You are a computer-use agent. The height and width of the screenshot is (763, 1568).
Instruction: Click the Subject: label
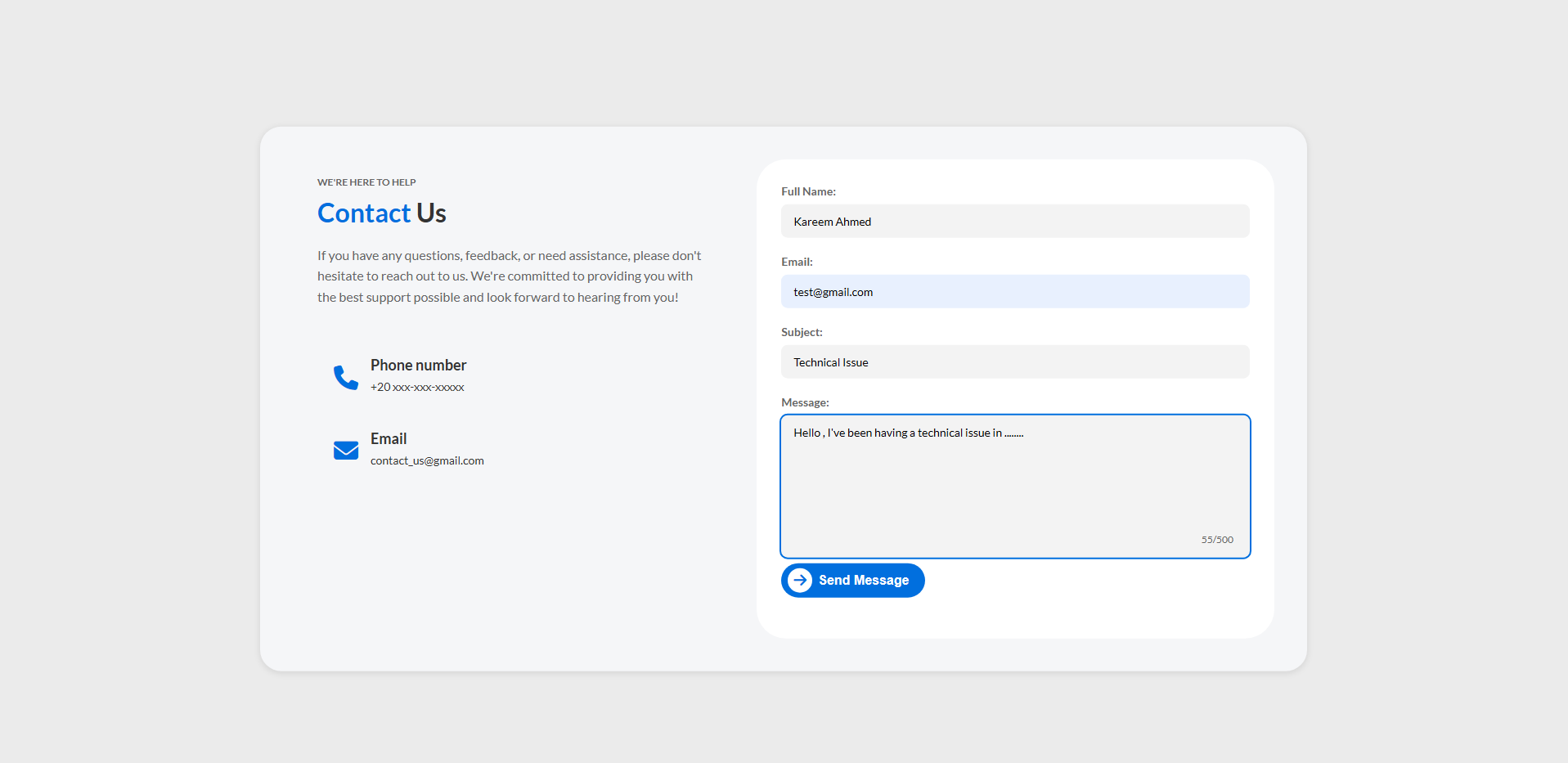(801, 332)
